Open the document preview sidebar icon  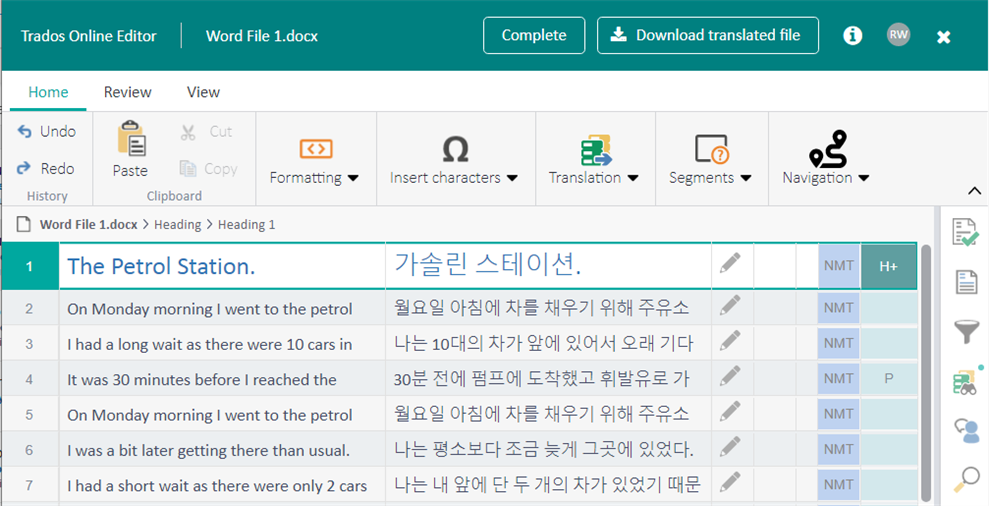tap(966, 281)
